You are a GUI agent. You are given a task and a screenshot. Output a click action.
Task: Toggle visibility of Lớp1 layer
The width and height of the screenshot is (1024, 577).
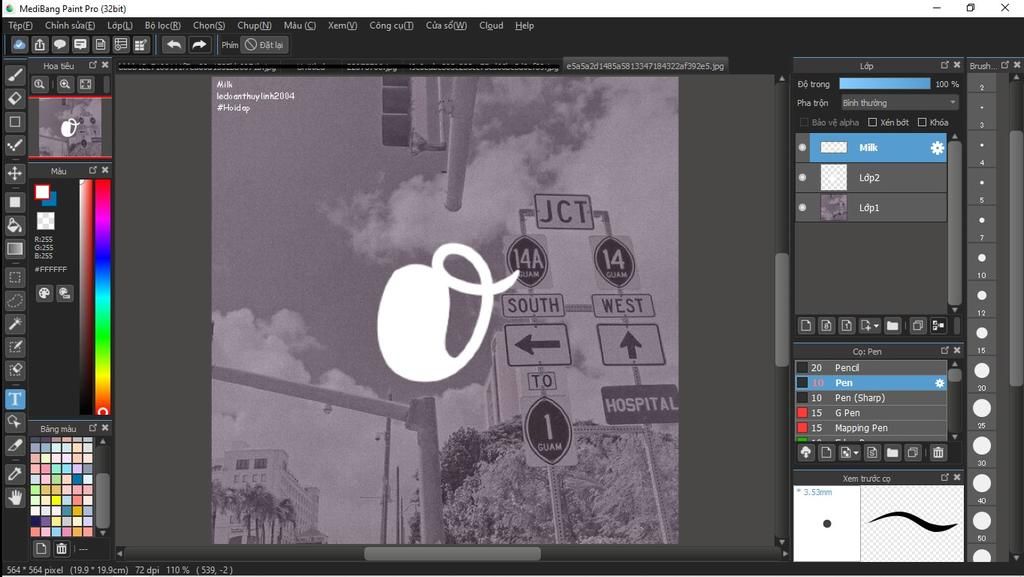point(803,208)
